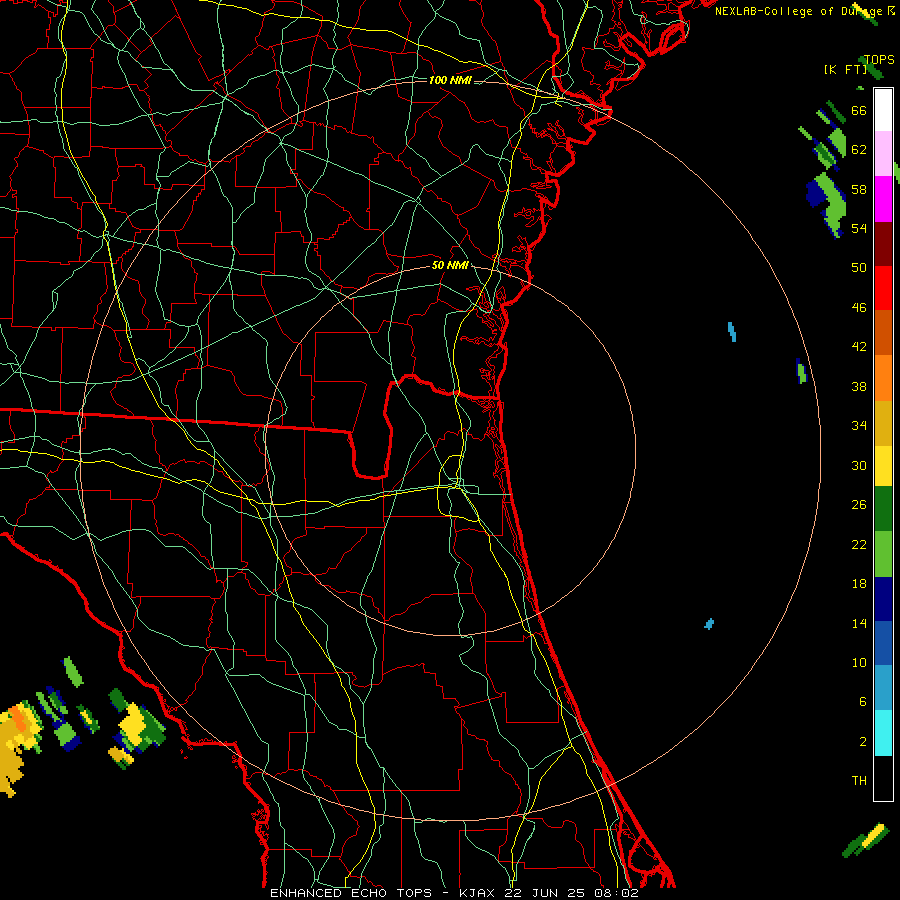Screen dimensions: 900x900
Task: Click the "50" legend value
Action: [859, 267]
